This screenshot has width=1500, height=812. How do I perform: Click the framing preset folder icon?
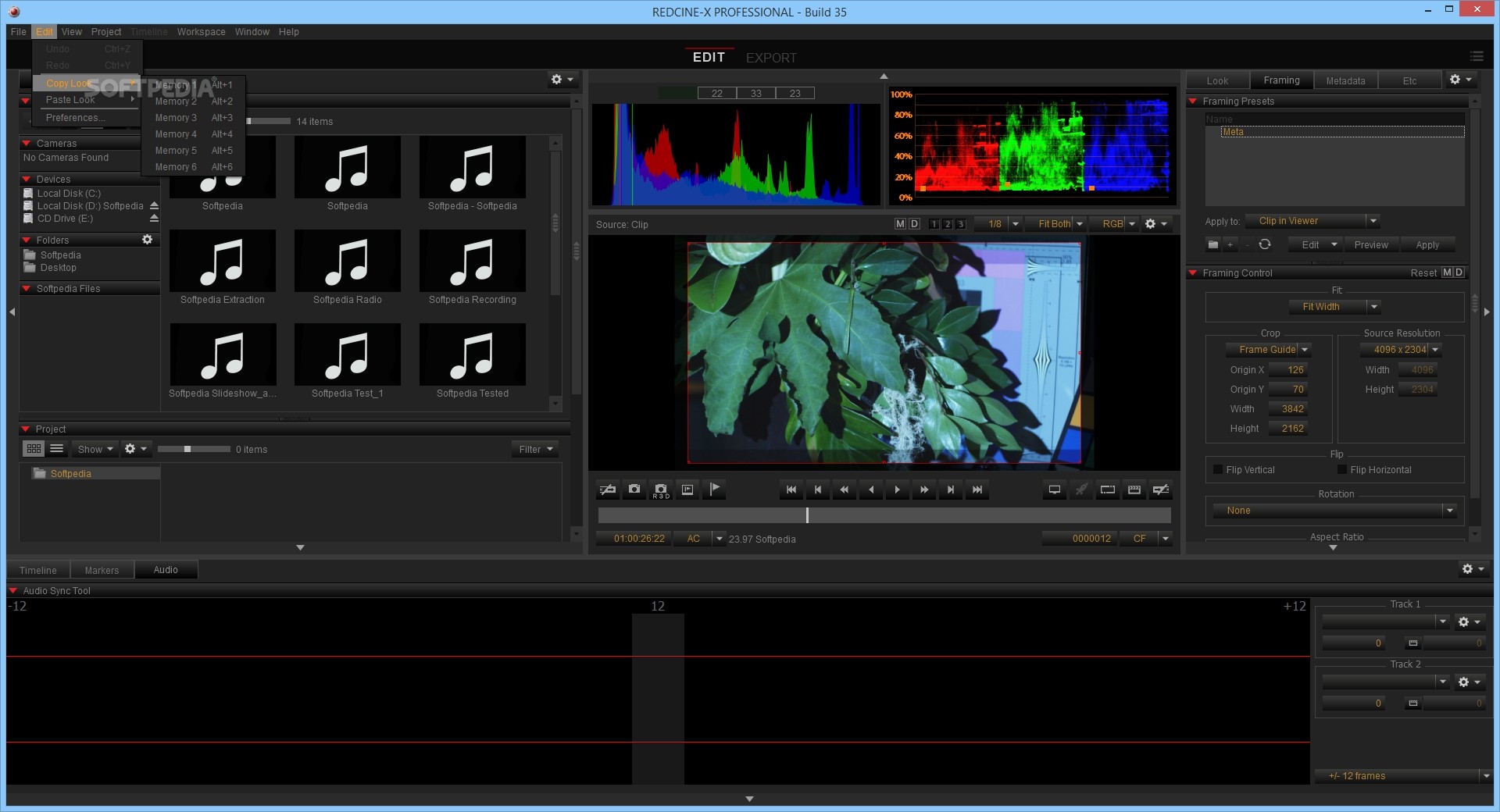[1213, 244]
